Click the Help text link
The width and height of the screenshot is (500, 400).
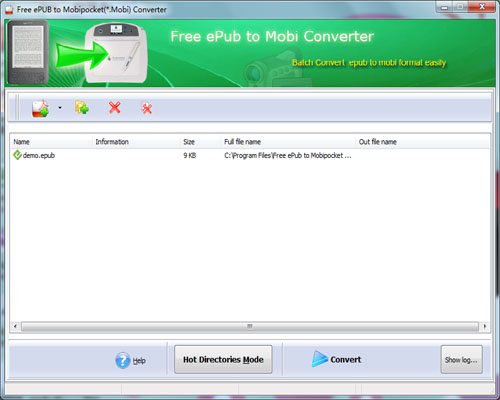[x=139, y=361]
